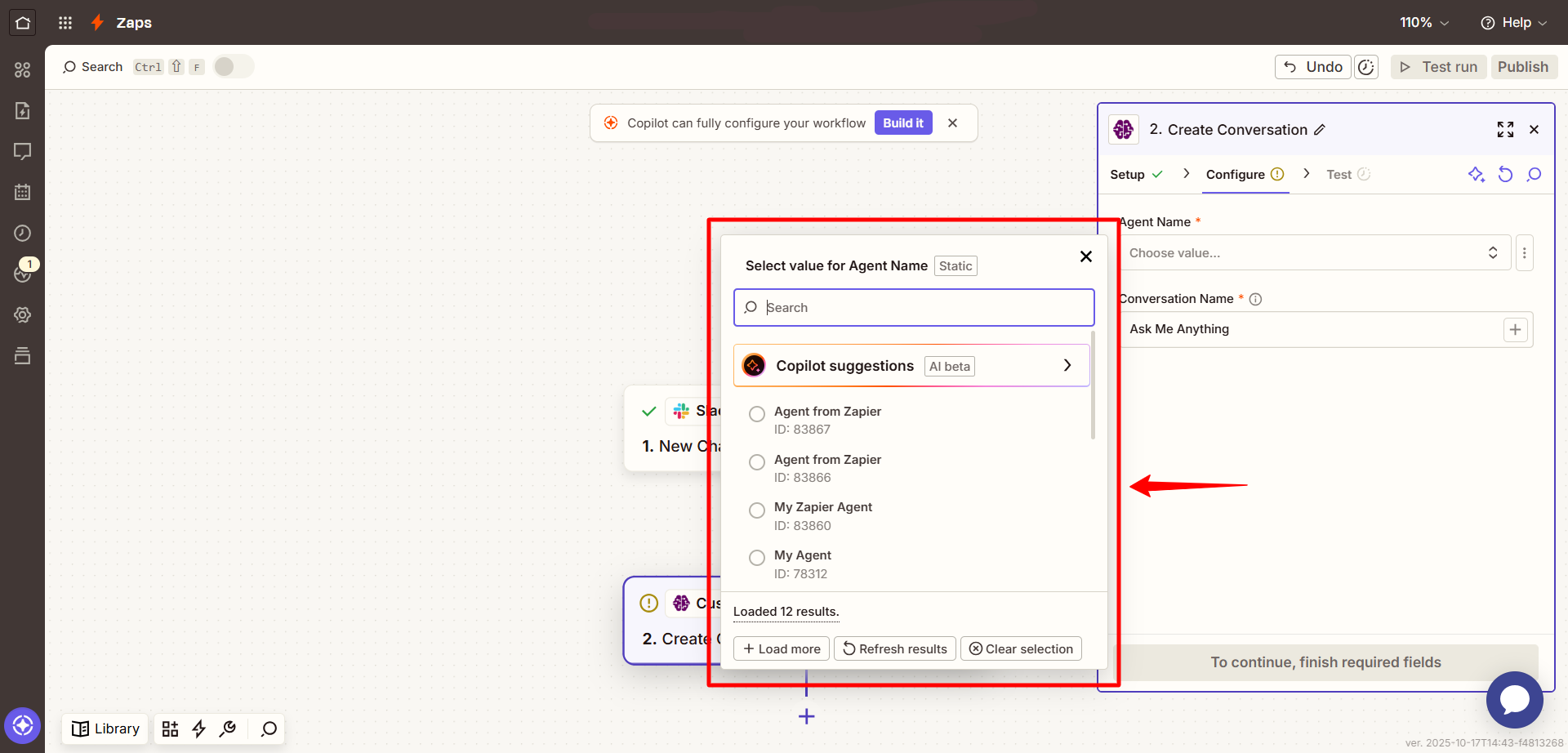
Task: Open the sidebar status icon with badge
Action: pyautogui.click(x=22, y=274)
